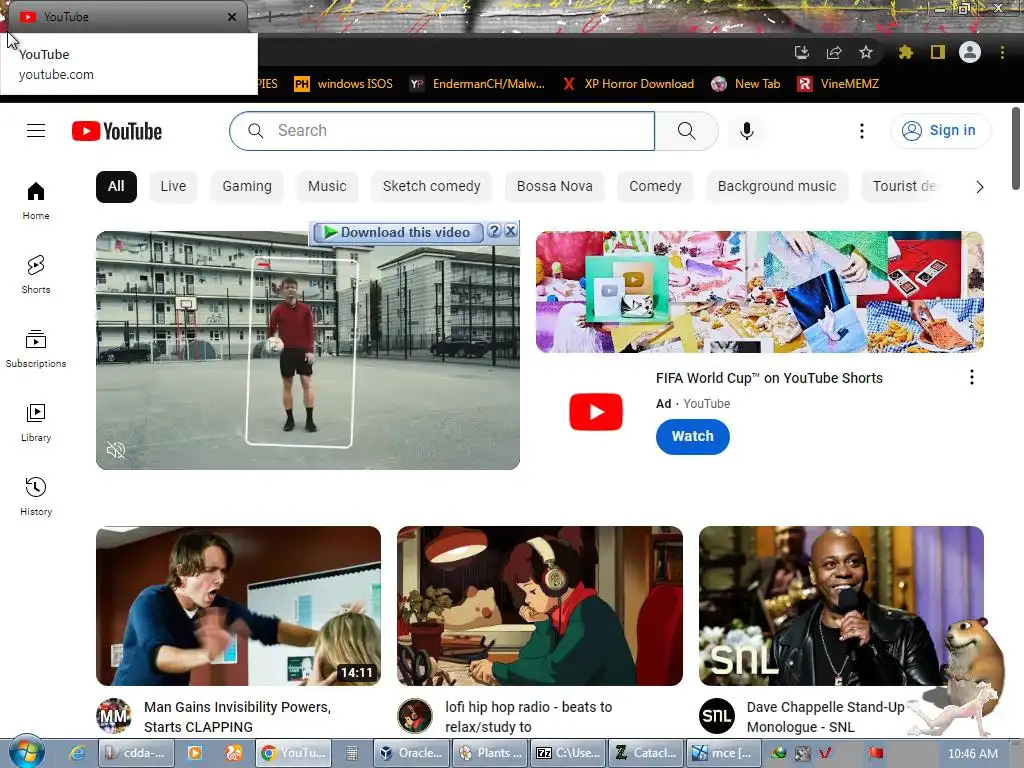Open Library from the sidebar
The height and width of the screenshot is (768, 1024).
(x=36, y=423)
